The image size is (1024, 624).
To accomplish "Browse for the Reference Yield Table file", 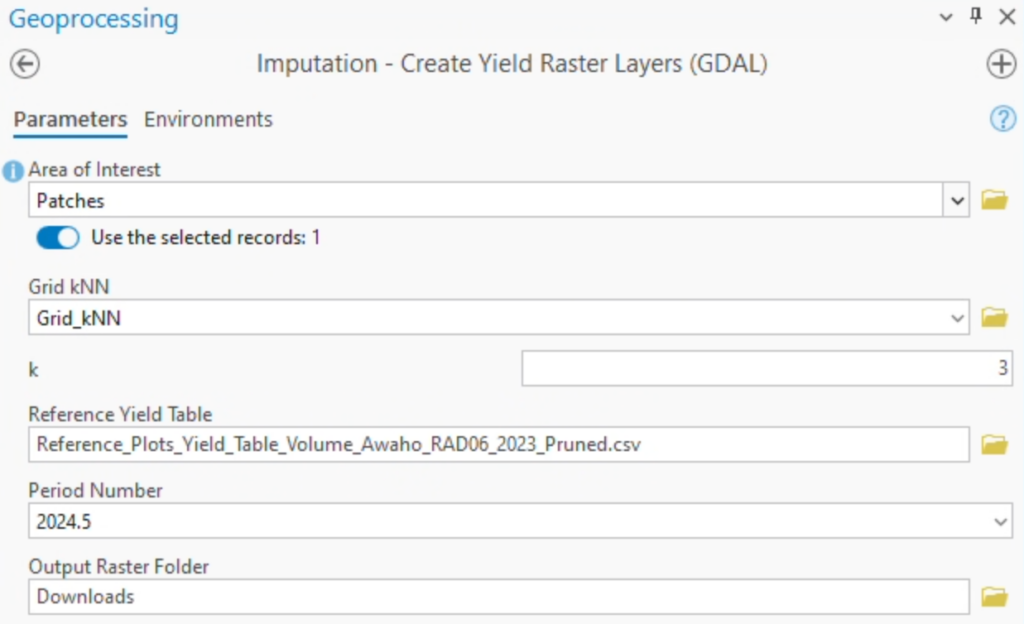I will point(997,443).
